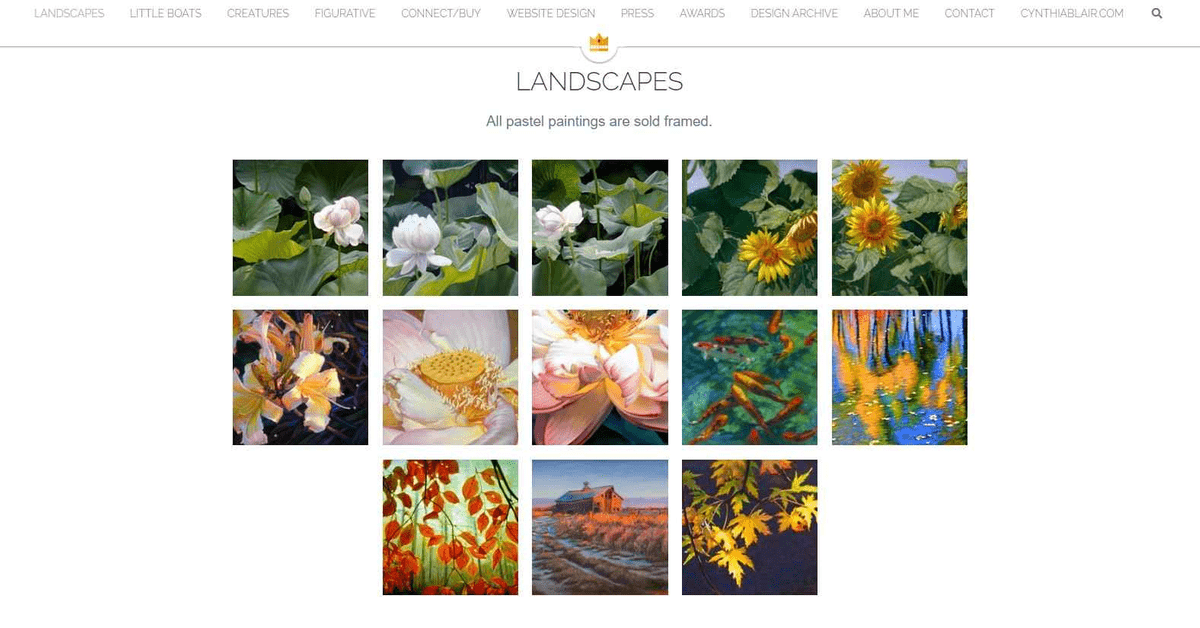1200x628 pixels.
Task: Open the Little Boats menu item
Action: click(165, 14)
